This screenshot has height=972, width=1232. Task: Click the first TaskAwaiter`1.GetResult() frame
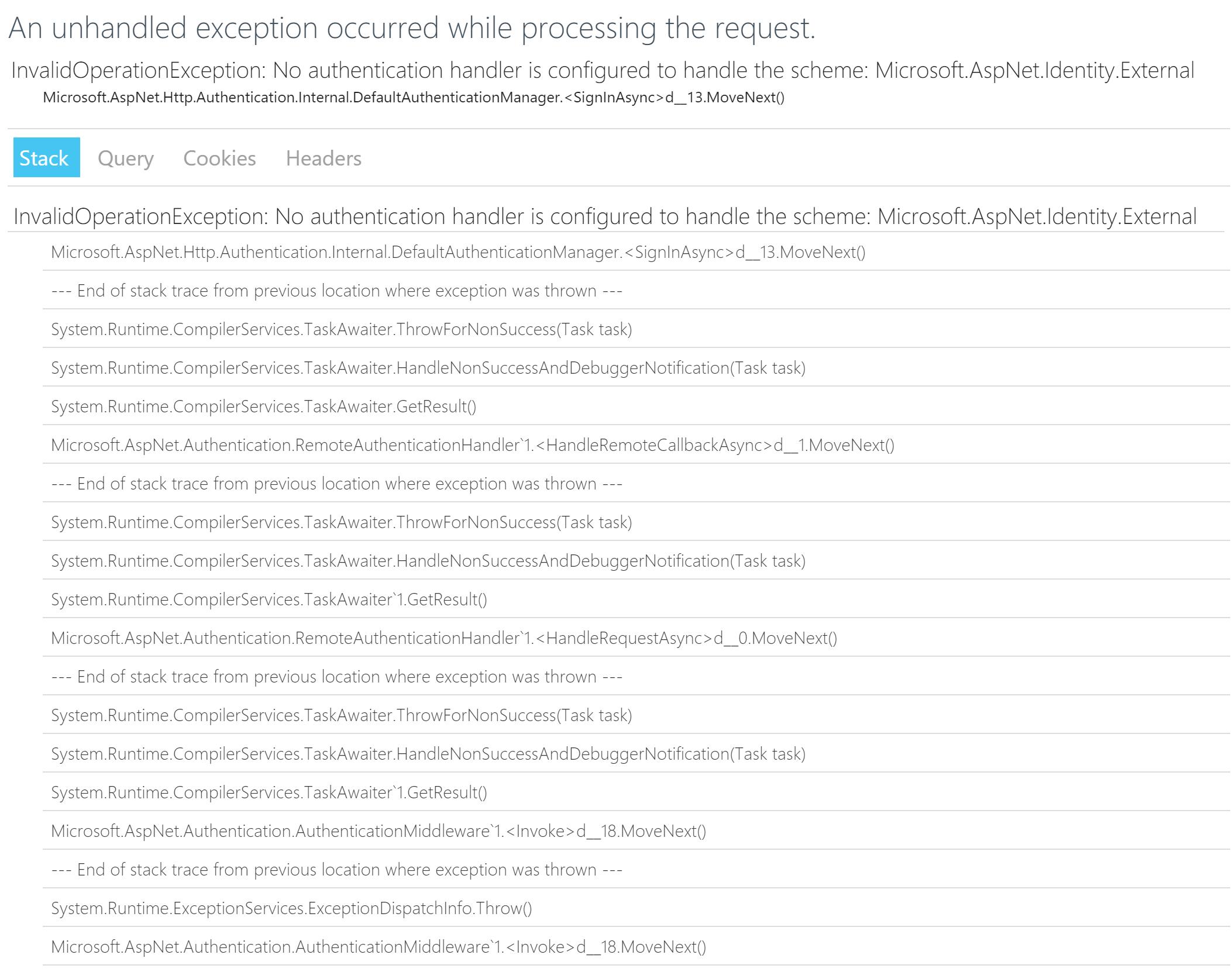point(636,599)
